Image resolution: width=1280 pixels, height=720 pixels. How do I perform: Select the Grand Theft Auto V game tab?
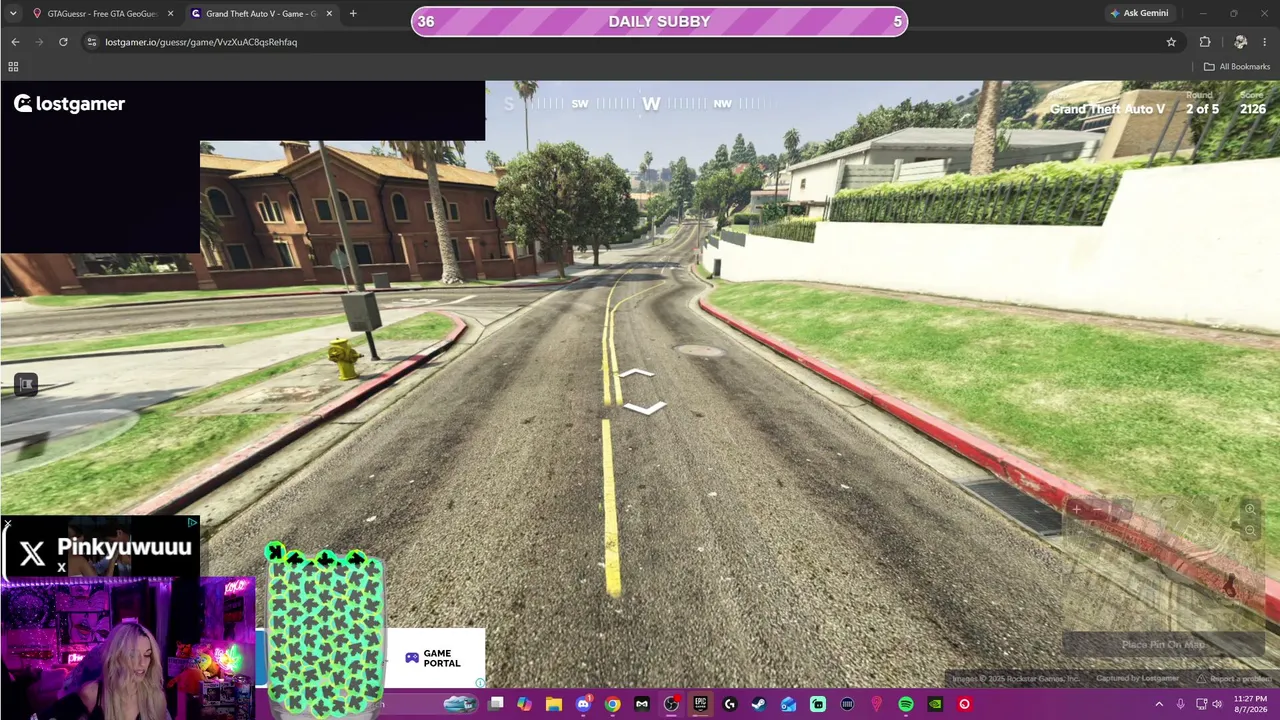(x=261, y=14)
